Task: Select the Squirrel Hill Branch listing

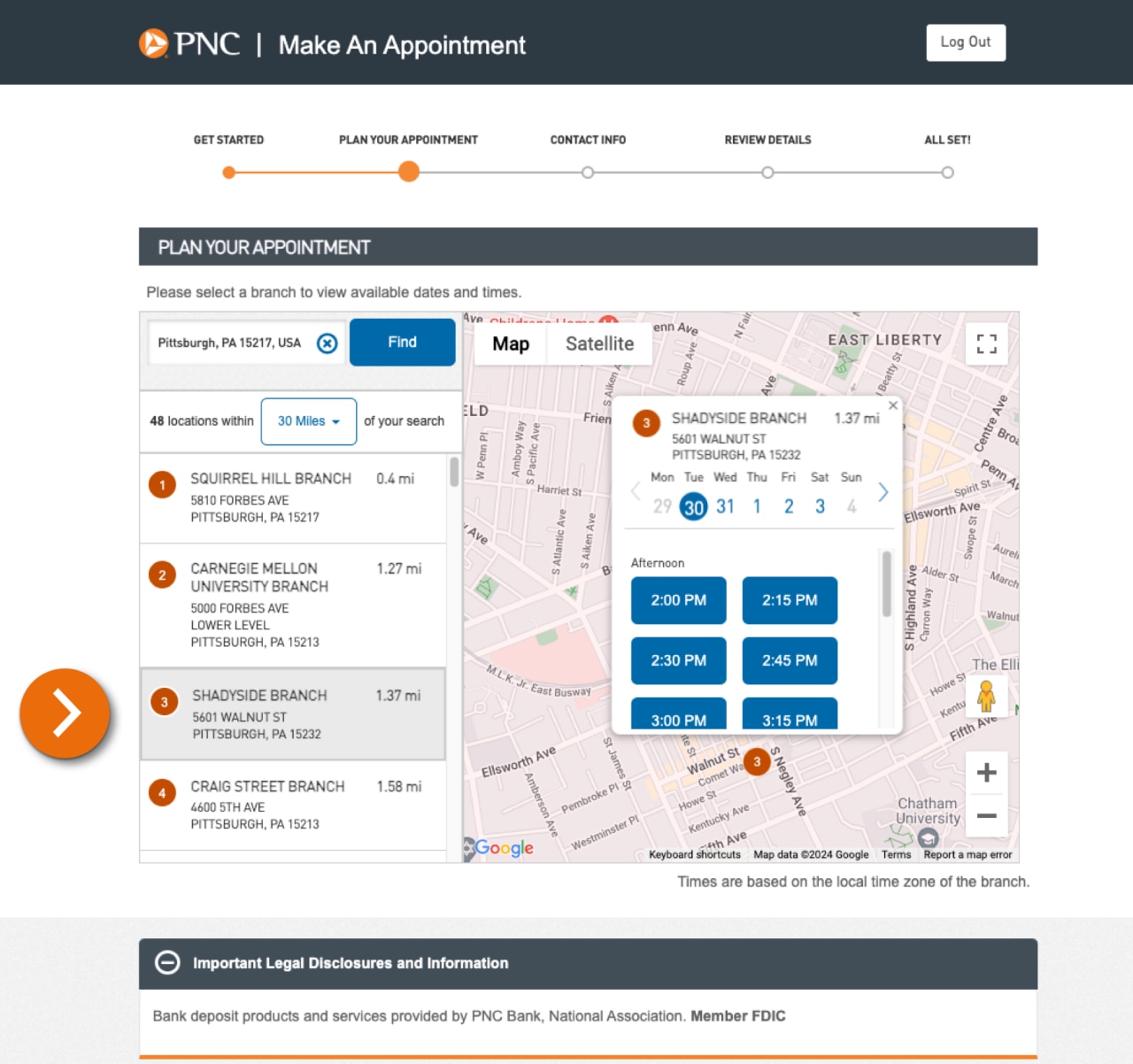Action: [x=293, y=498]
